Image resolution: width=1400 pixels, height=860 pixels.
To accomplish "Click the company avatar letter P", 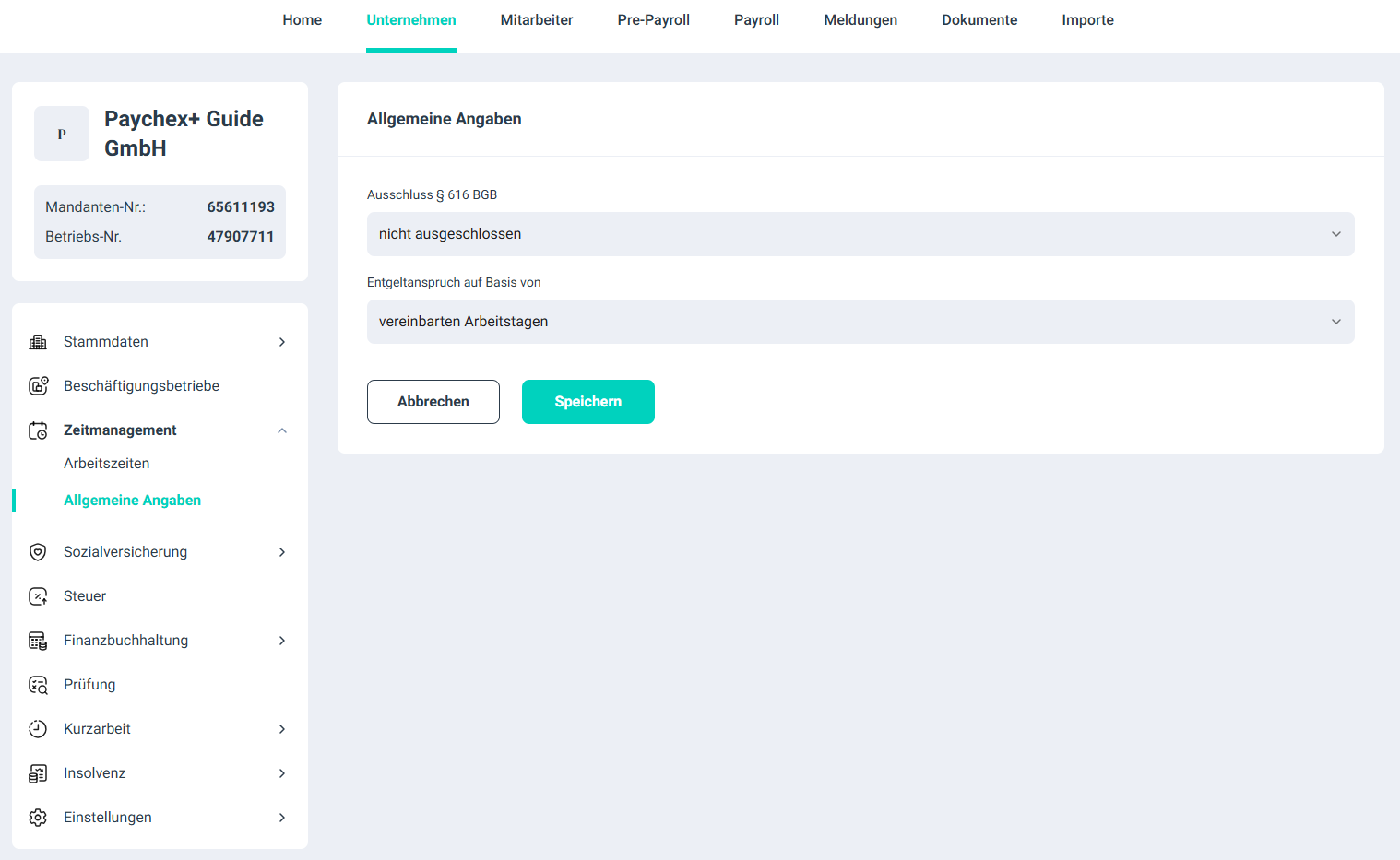I will pyautogui.click(x=62, y=134).
